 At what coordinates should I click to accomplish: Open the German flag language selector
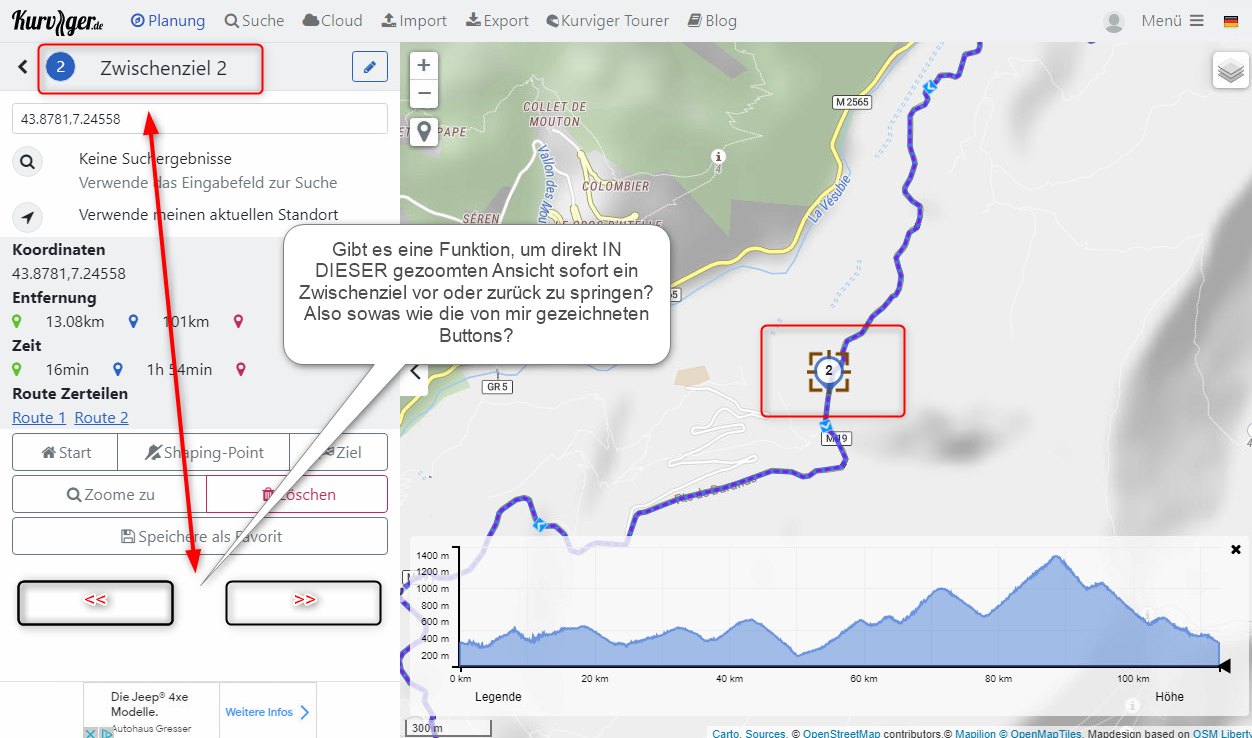coord(1231,21)
